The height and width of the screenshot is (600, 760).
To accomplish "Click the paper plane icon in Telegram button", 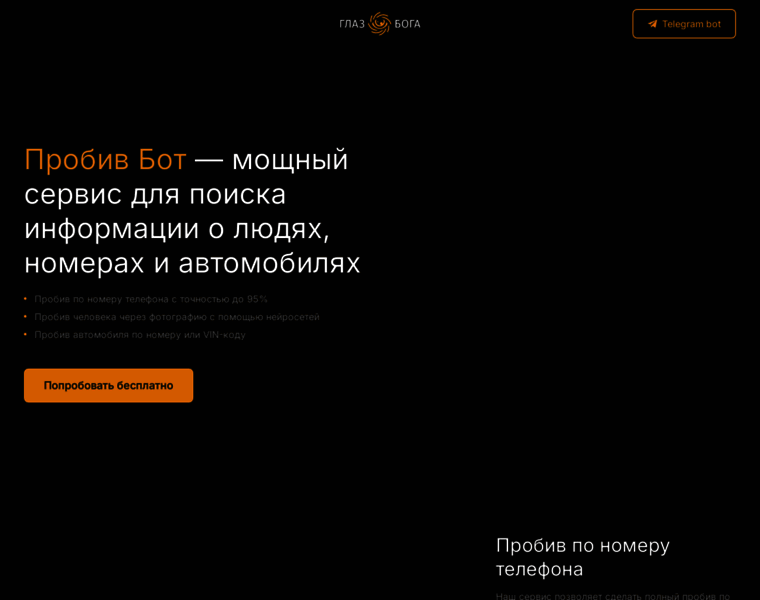I will (652, 24).
